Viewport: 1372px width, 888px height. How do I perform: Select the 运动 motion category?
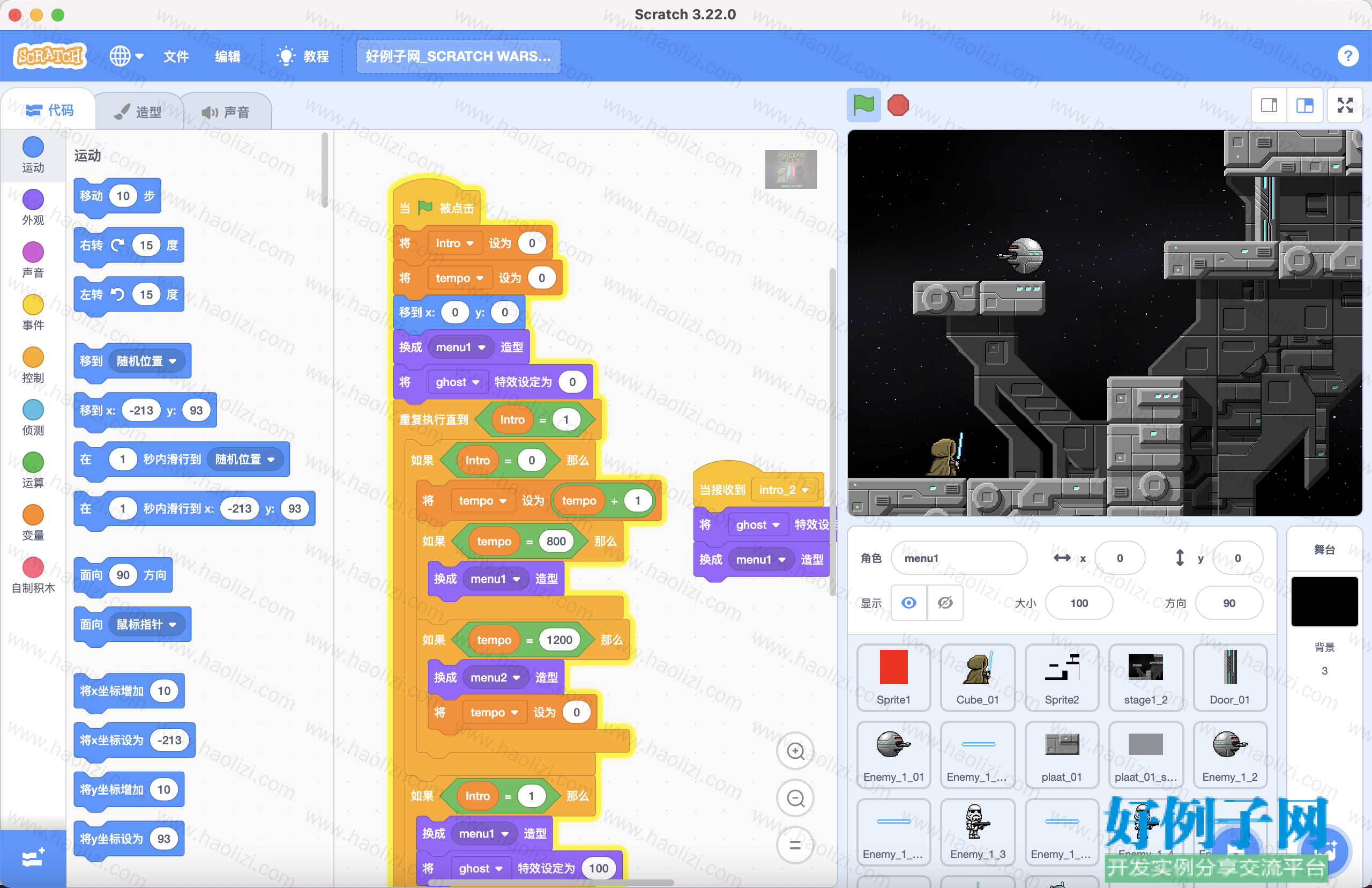[x=33, y=155]
